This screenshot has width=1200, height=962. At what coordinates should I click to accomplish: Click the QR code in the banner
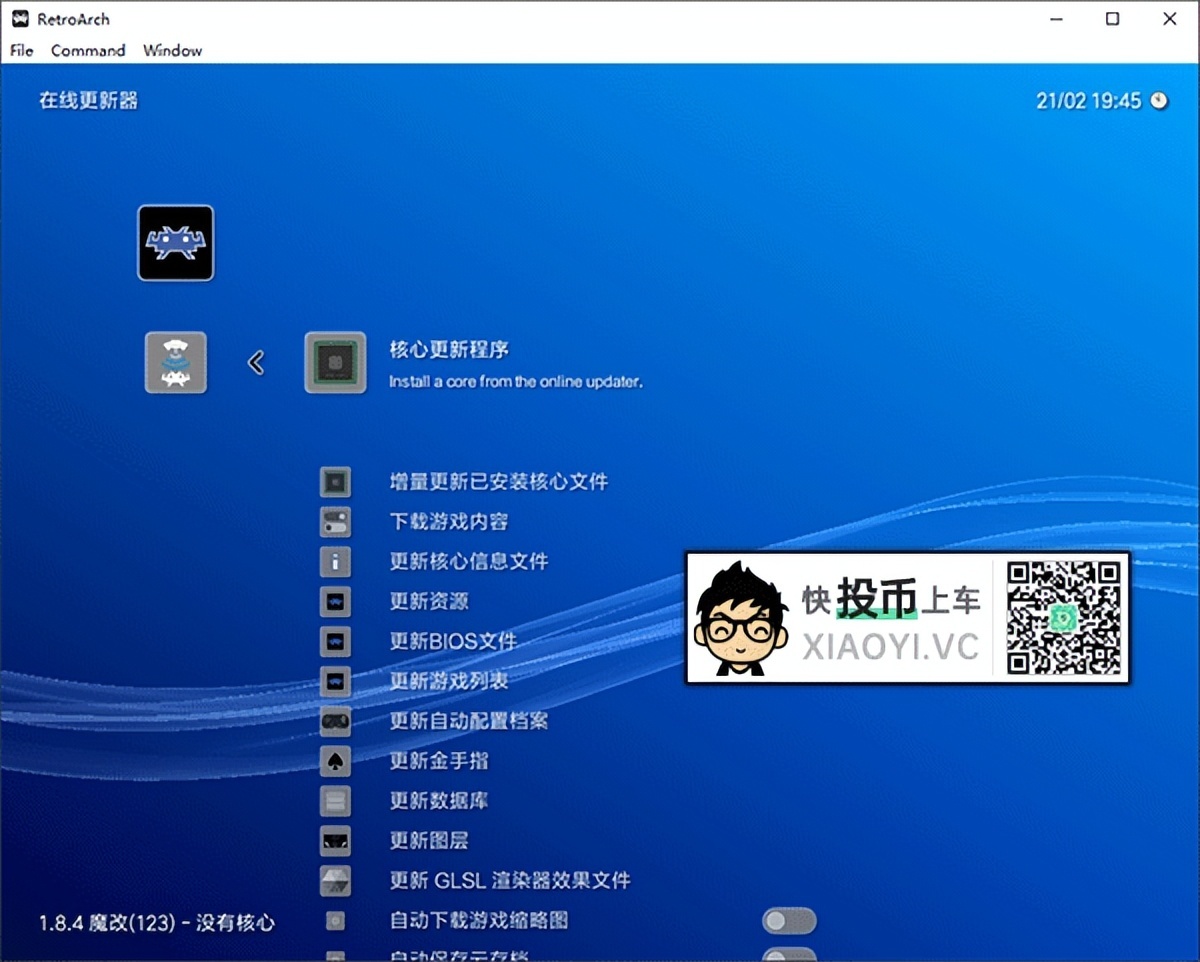[x=1062, y=618]
